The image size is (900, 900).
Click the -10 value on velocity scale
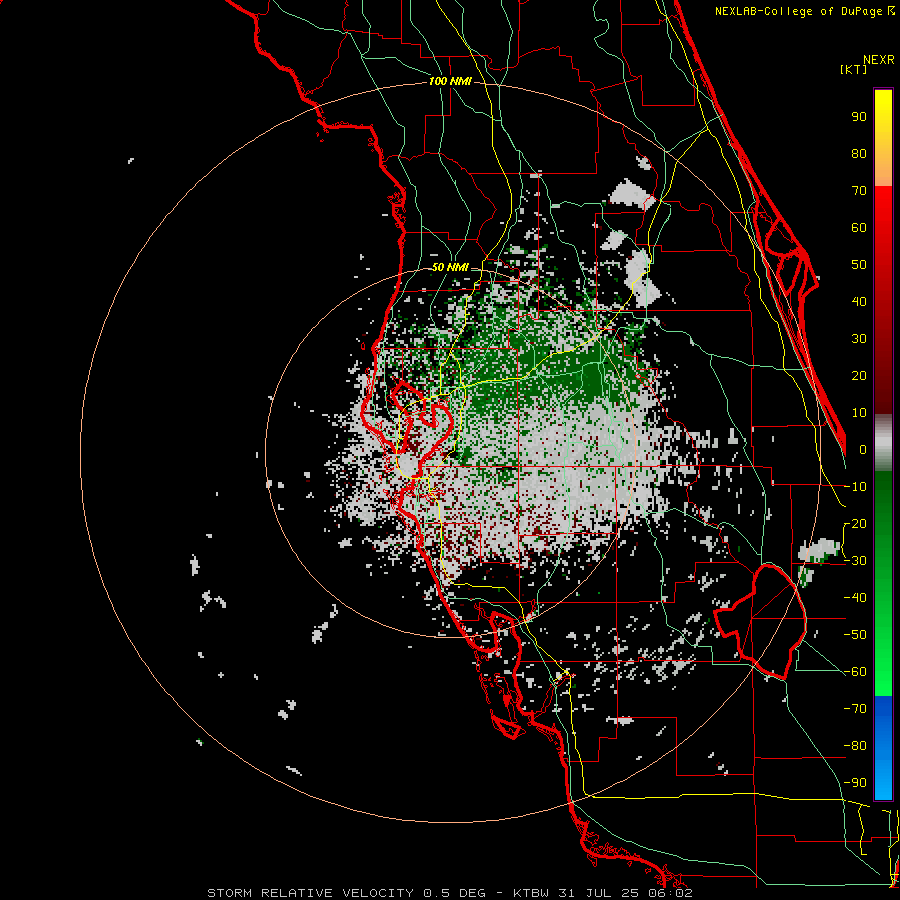(x=855, y=487)
